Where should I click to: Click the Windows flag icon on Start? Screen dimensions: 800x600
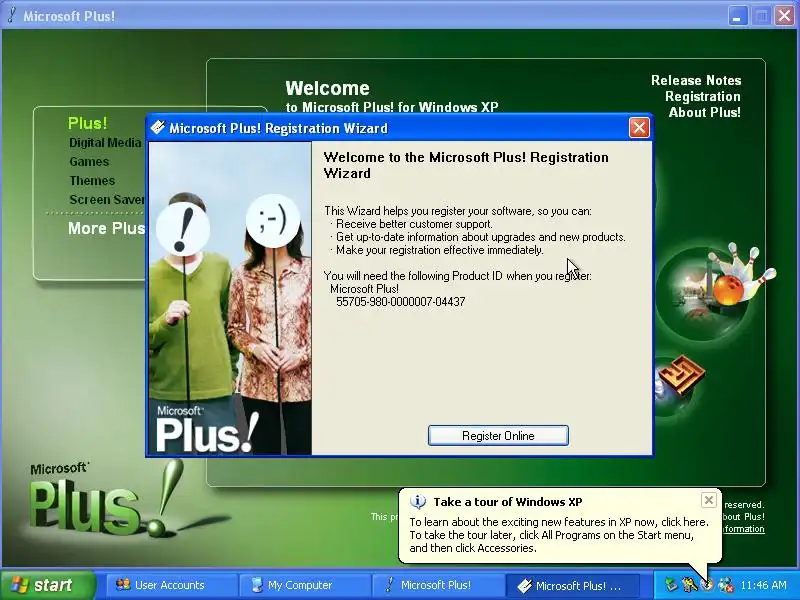pos(20,585)
